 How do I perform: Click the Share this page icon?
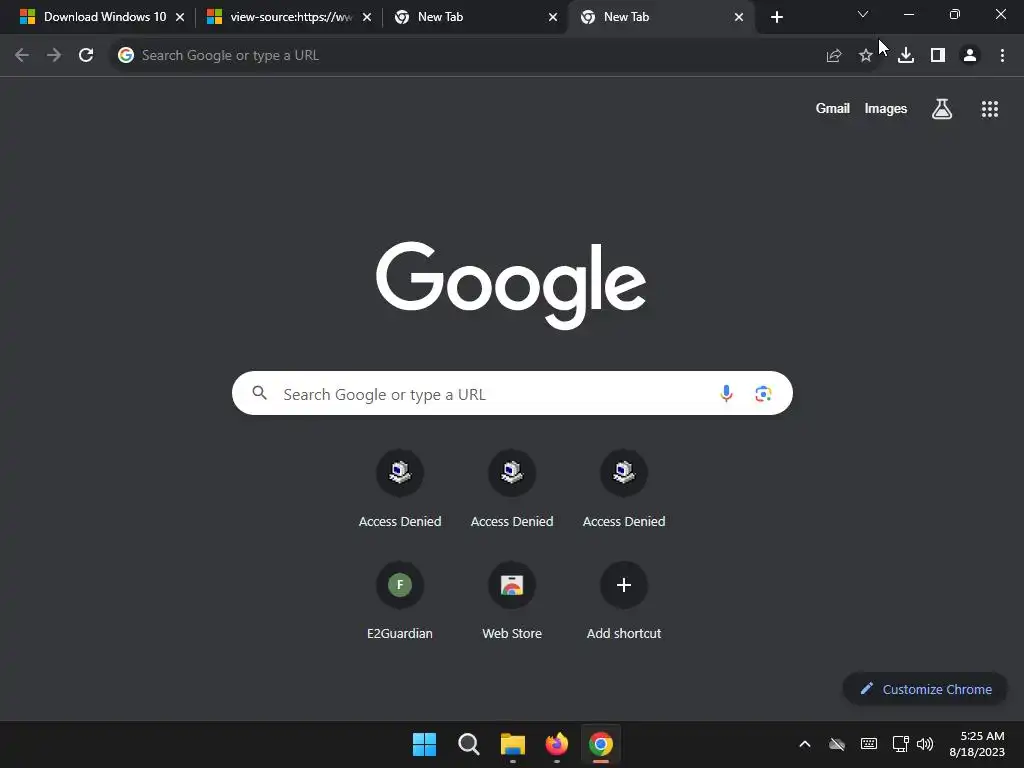833,56
